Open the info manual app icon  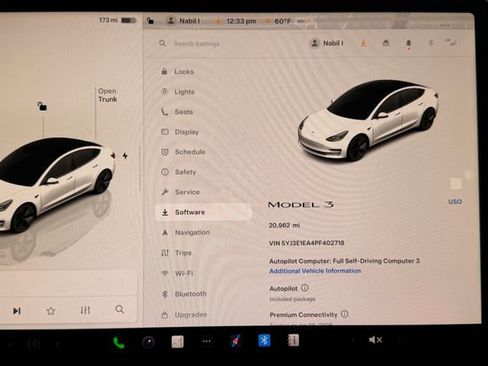tap(293, 340)
